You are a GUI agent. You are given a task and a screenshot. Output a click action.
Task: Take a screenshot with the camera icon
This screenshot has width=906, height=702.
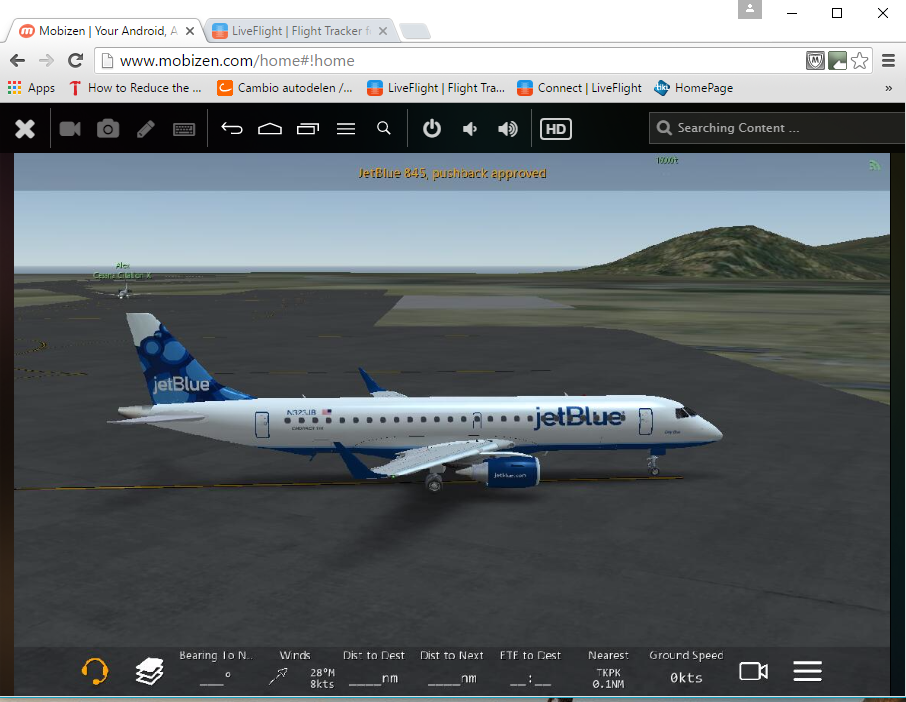pos(108,128)
